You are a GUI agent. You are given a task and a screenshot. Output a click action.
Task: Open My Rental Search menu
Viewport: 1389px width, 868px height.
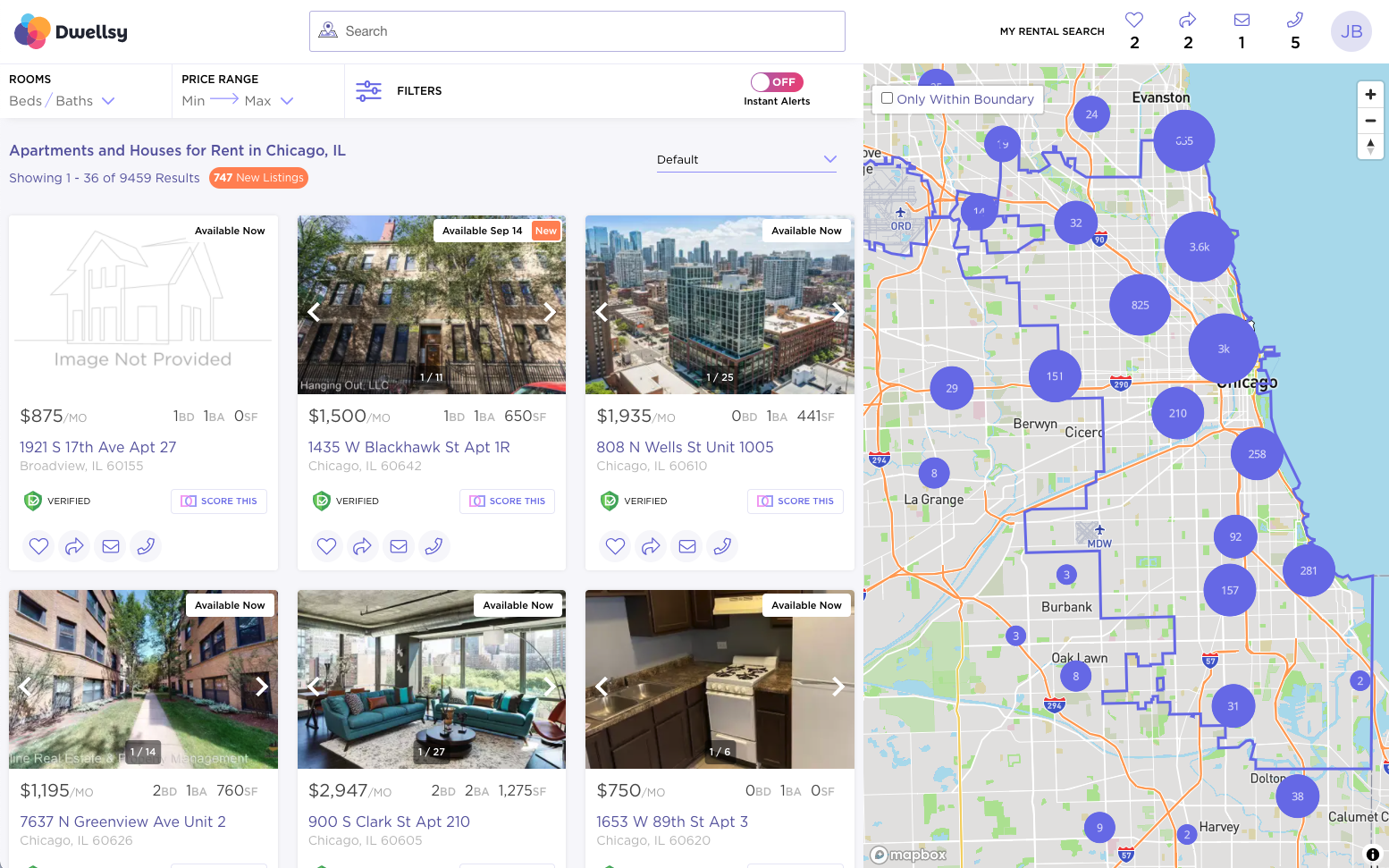pos(1052,31)
